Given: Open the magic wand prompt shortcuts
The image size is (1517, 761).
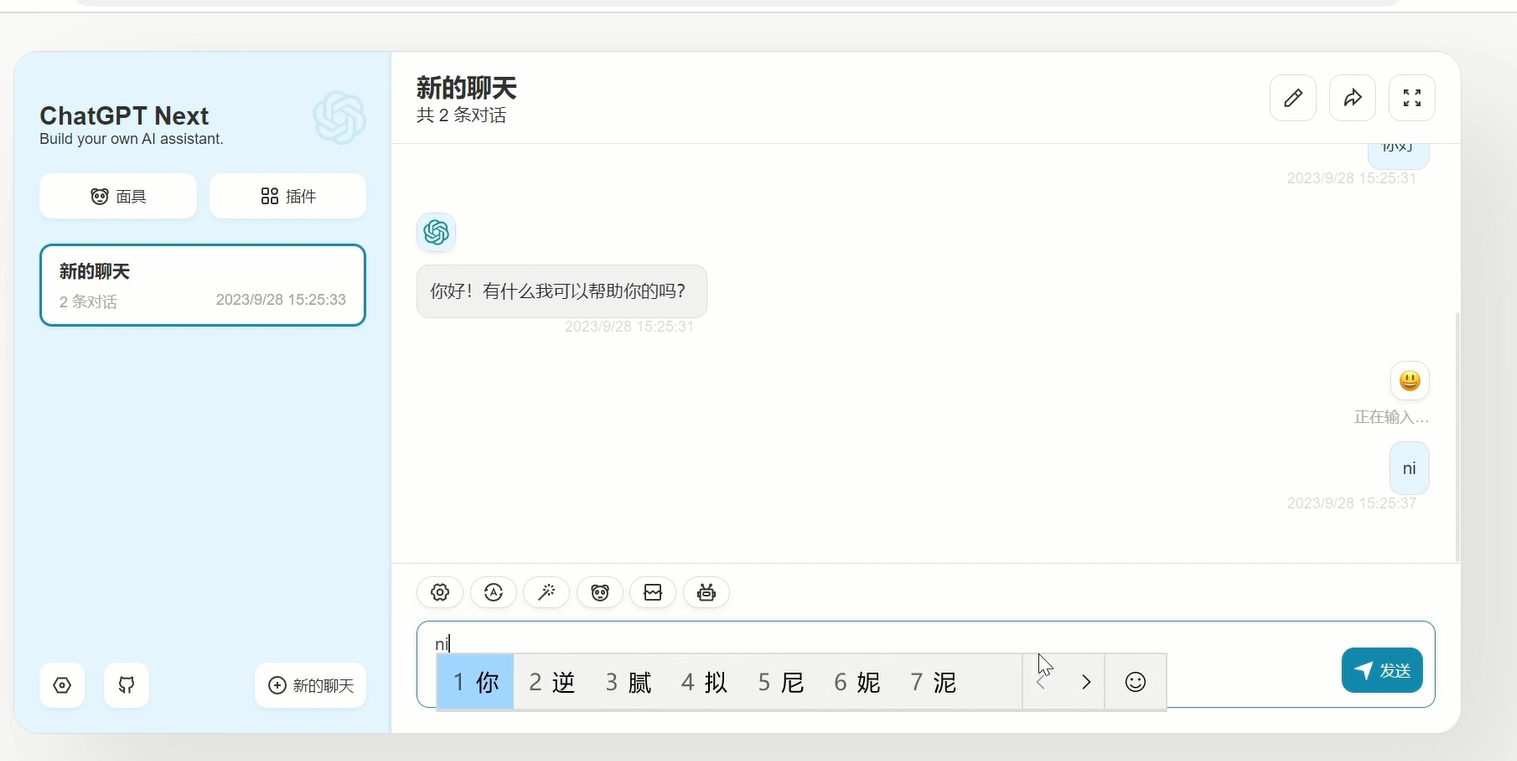Looking at the screenshot, I should click(x=546, y=592).
